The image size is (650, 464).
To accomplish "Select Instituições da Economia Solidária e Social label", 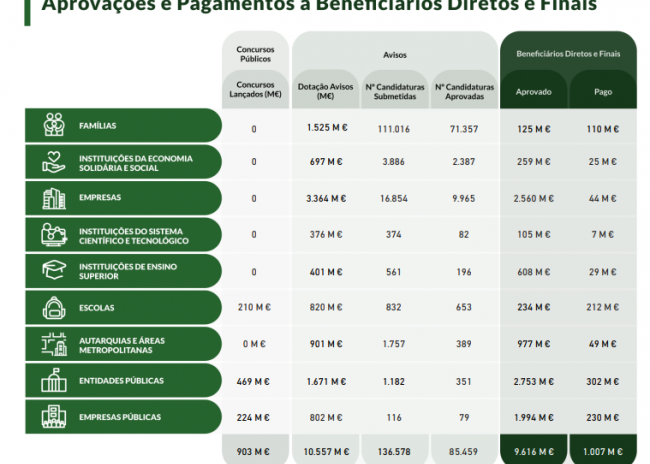I will [x=136, y=163].
